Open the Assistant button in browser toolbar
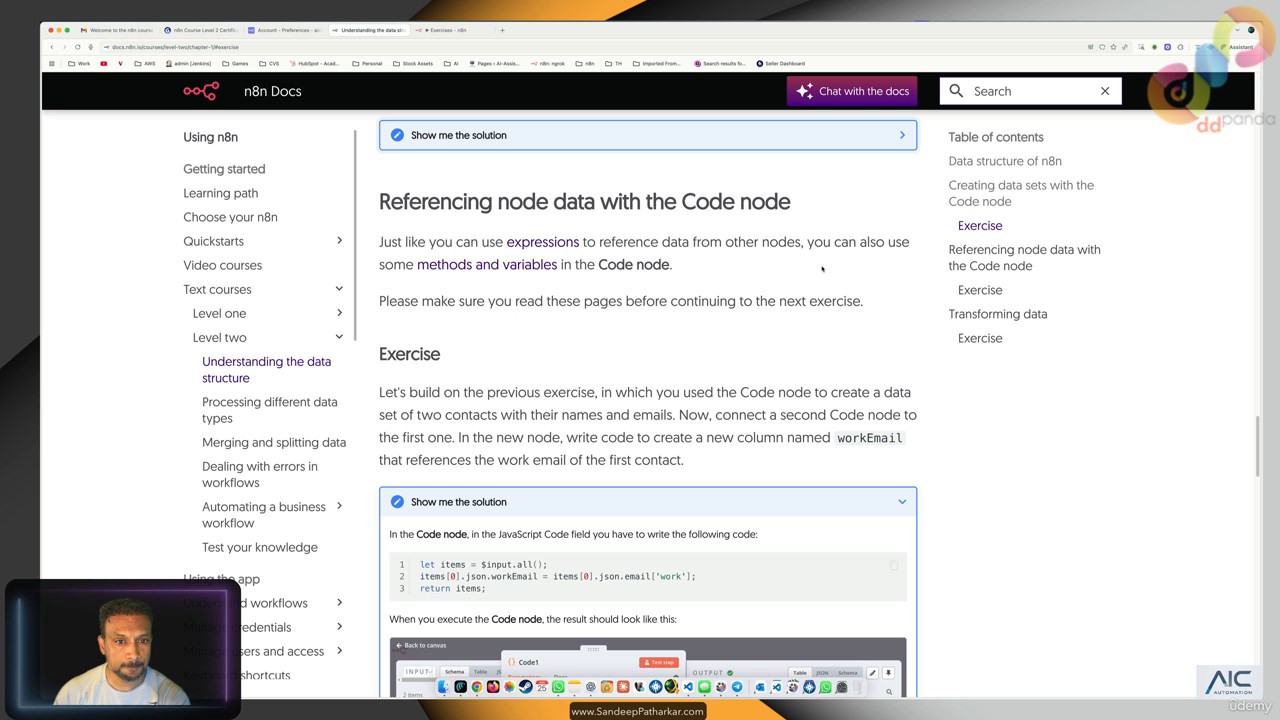Viewport: 1280px width, 720px height. (1237, 47)
